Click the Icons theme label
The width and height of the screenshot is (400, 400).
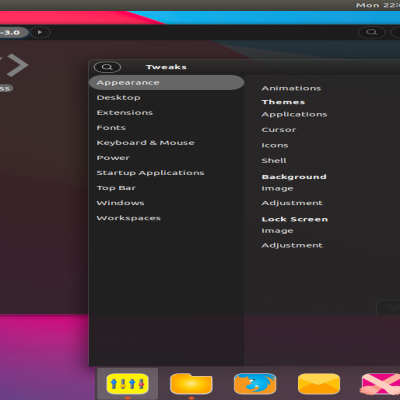pos(275,145)
